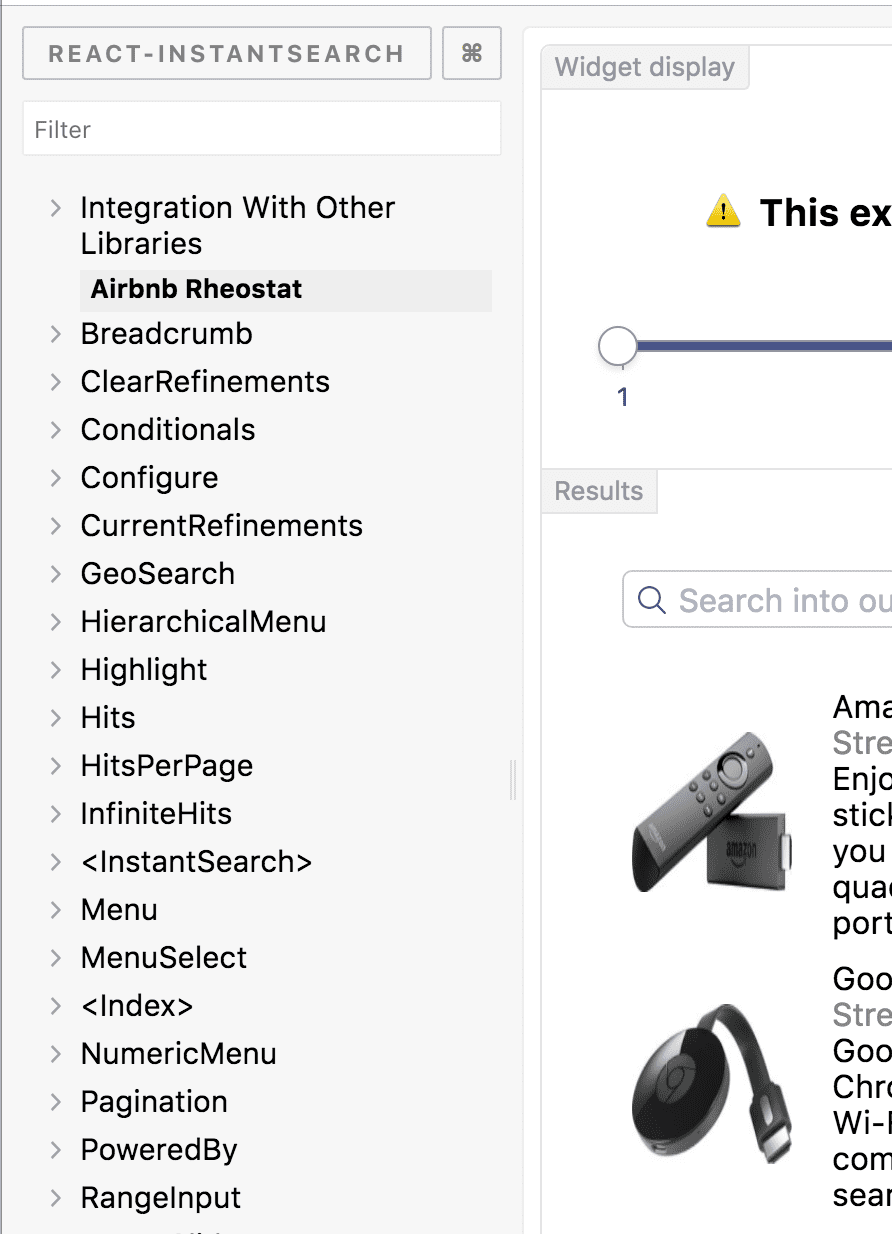Click the yellow warning triangle icon
The image size is (892, 1234).
pos(723,211)
